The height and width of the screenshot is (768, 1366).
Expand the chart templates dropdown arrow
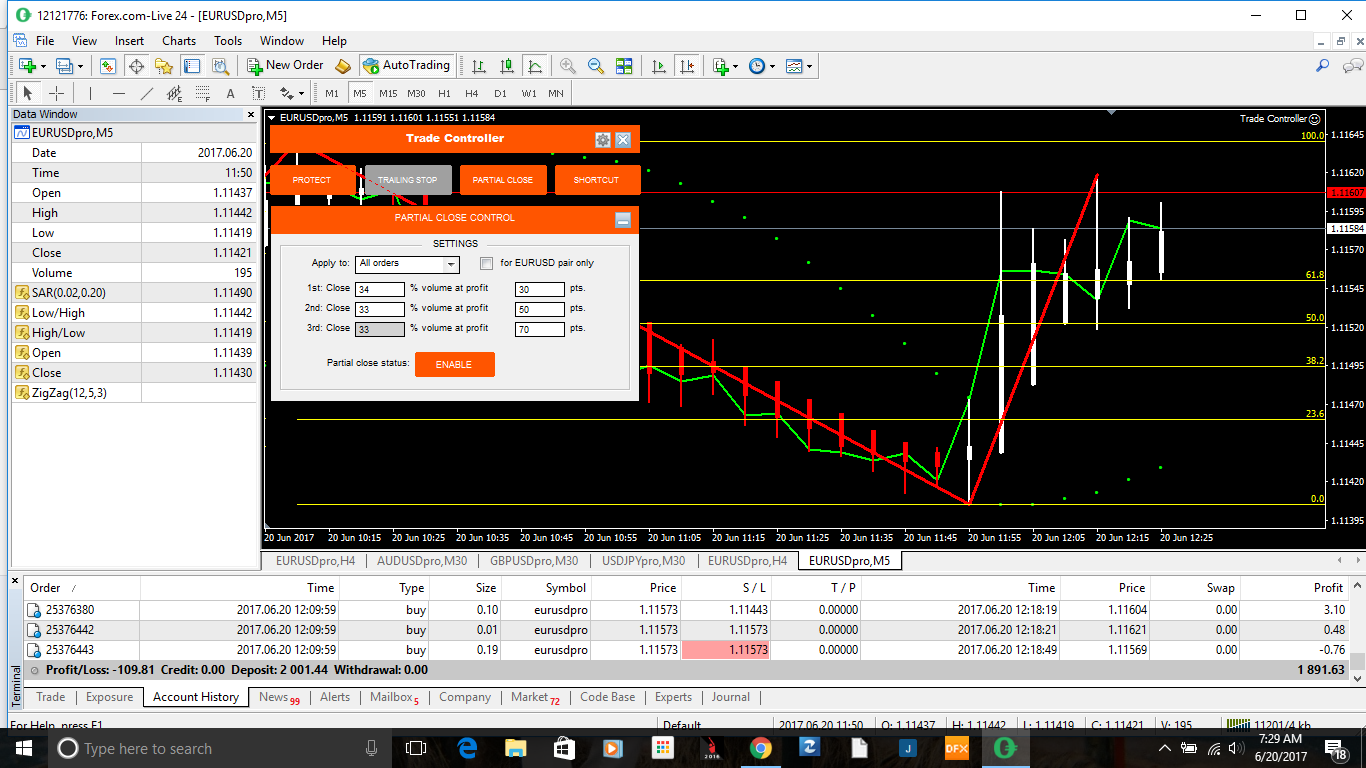(810, 67)
